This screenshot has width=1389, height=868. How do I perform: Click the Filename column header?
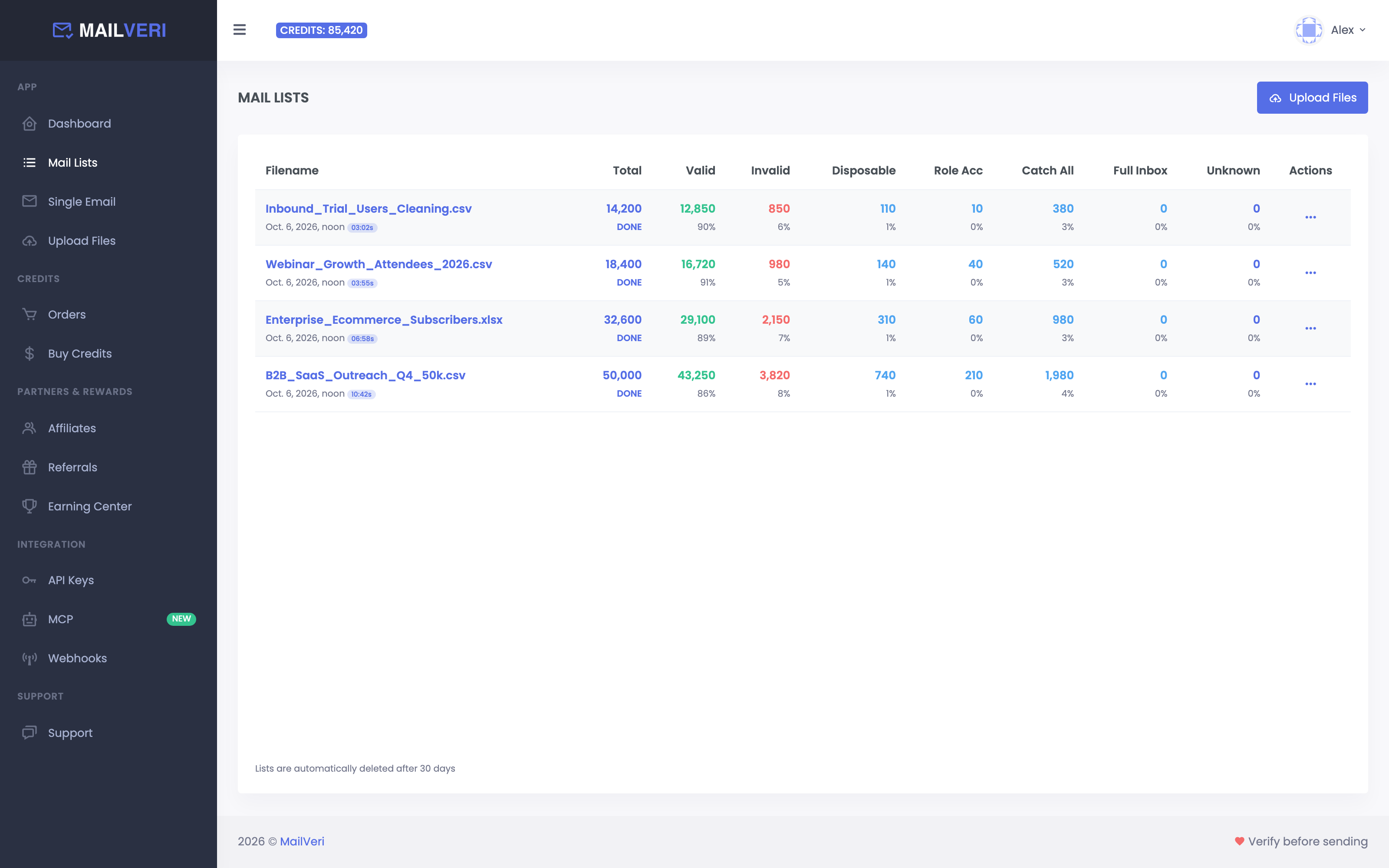pos(292,171)
